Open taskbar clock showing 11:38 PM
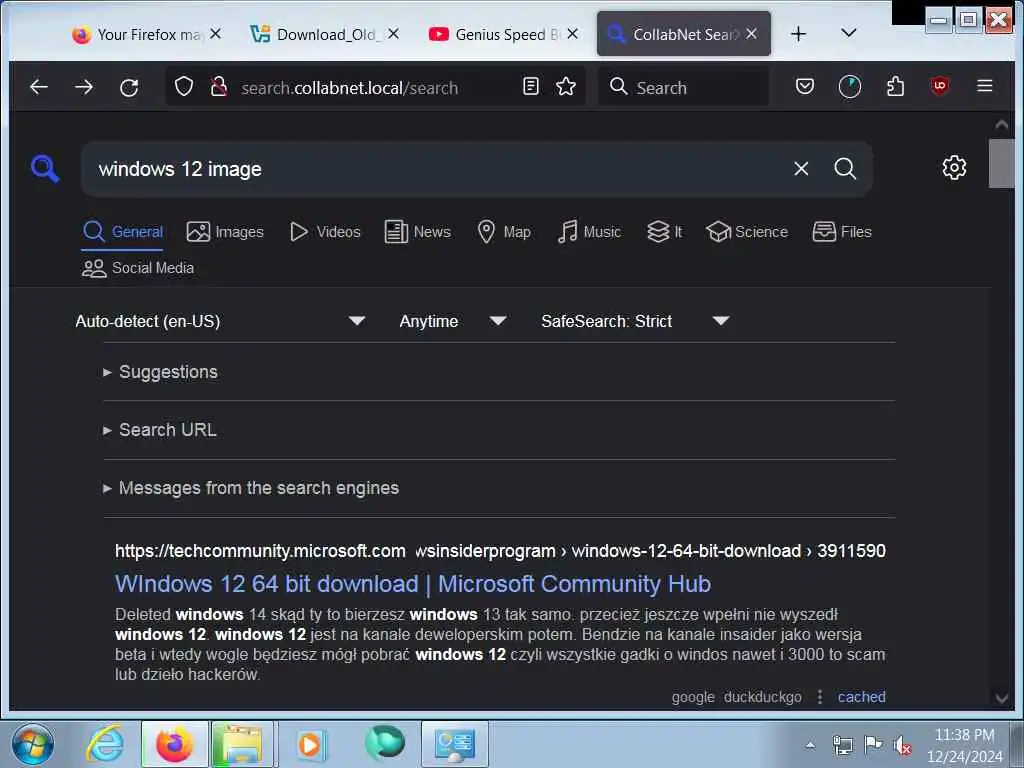Viewport: 1024px width, 768px height. [965, 746]
